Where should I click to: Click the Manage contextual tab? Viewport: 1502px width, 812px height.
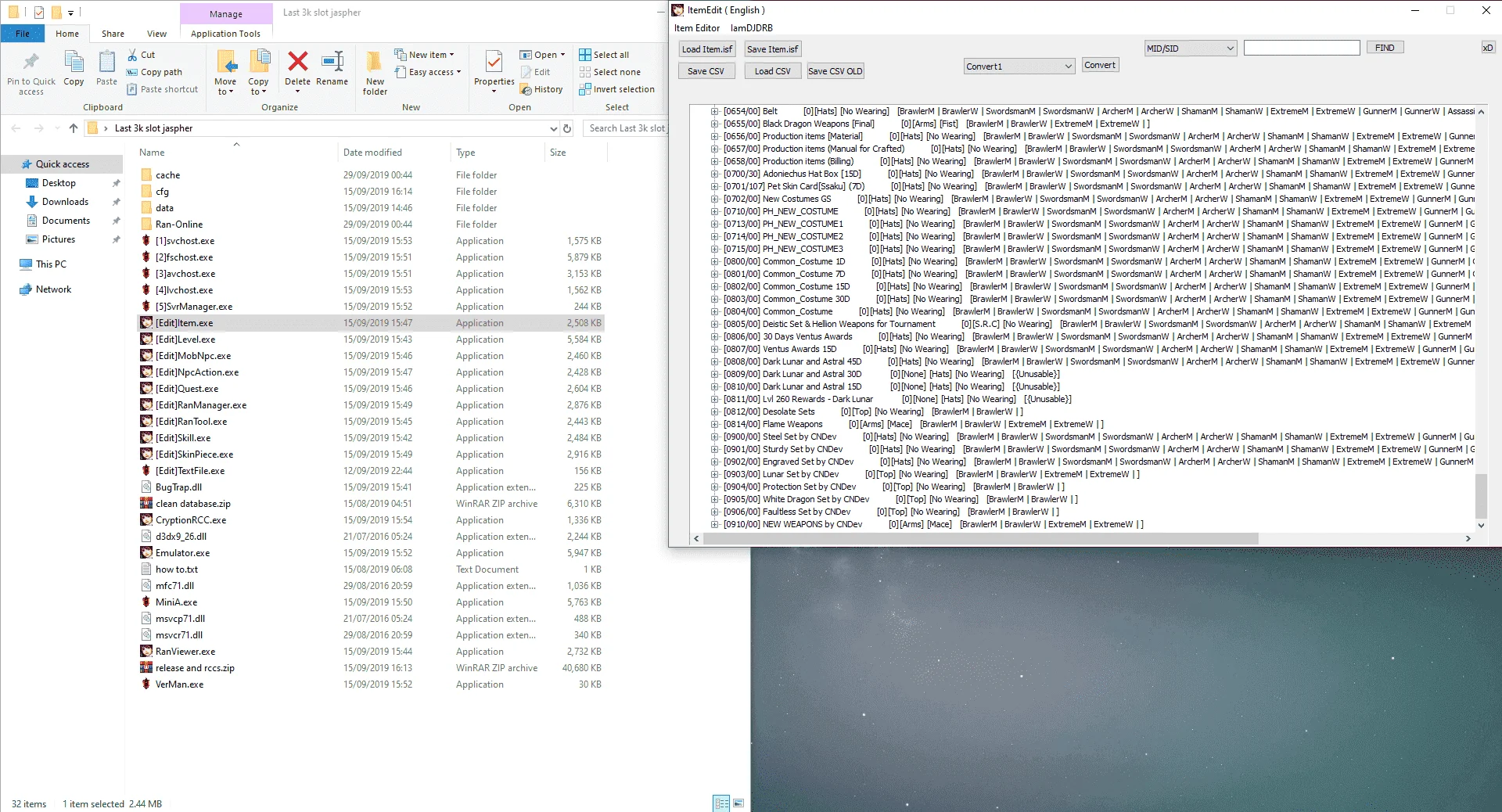point(226,13)
